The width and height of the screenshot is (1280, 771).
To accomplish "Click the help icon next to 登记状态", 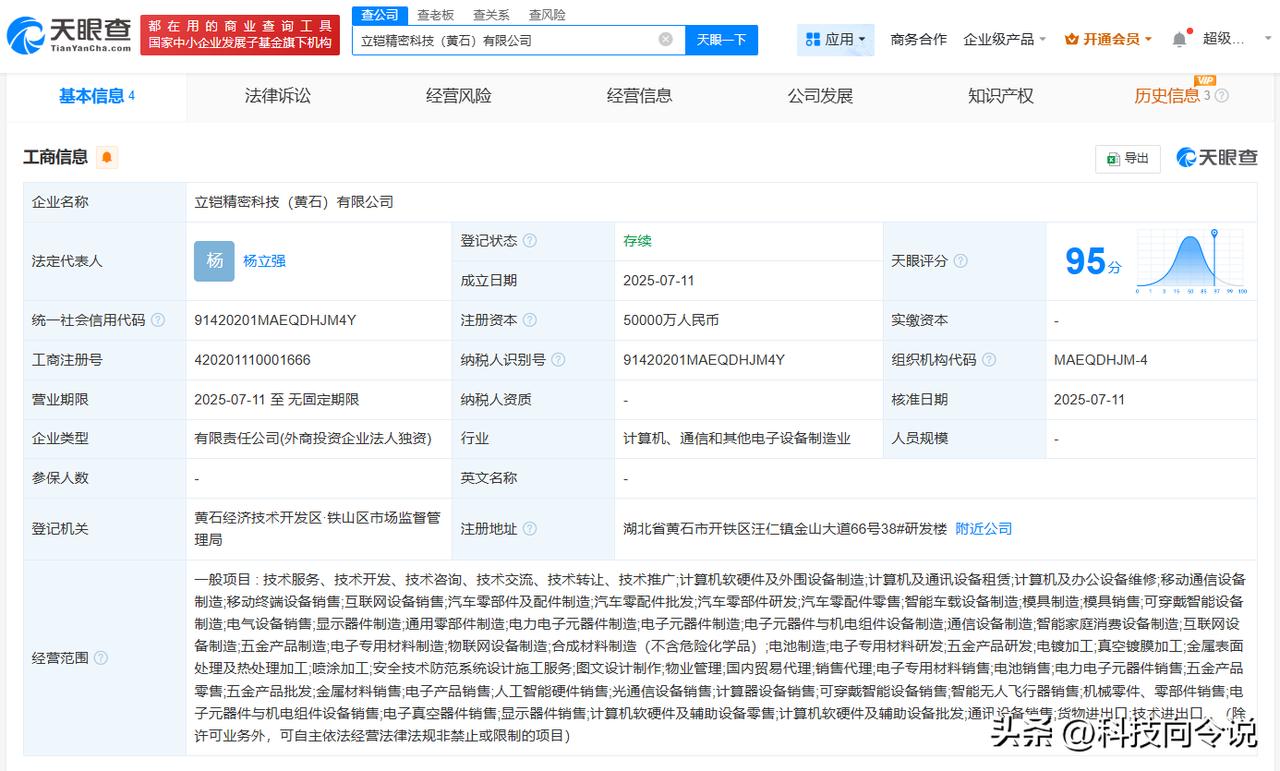I will (x=530, y=241).
